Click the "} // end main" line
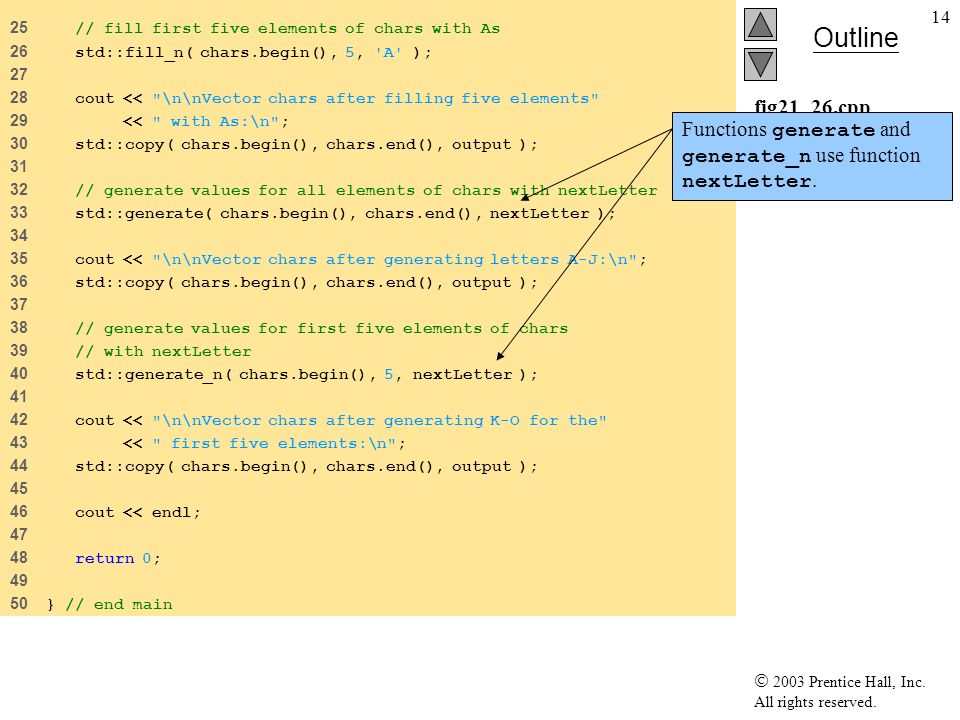Image resolution: width=960 pixels, height=720 pixels. [110, 605]
